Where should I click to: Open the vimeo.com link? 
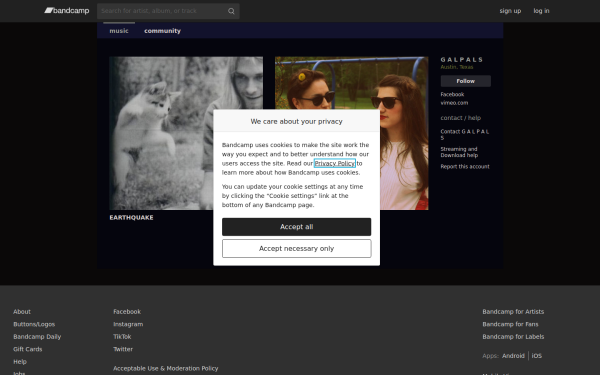[x=454, y=103]
